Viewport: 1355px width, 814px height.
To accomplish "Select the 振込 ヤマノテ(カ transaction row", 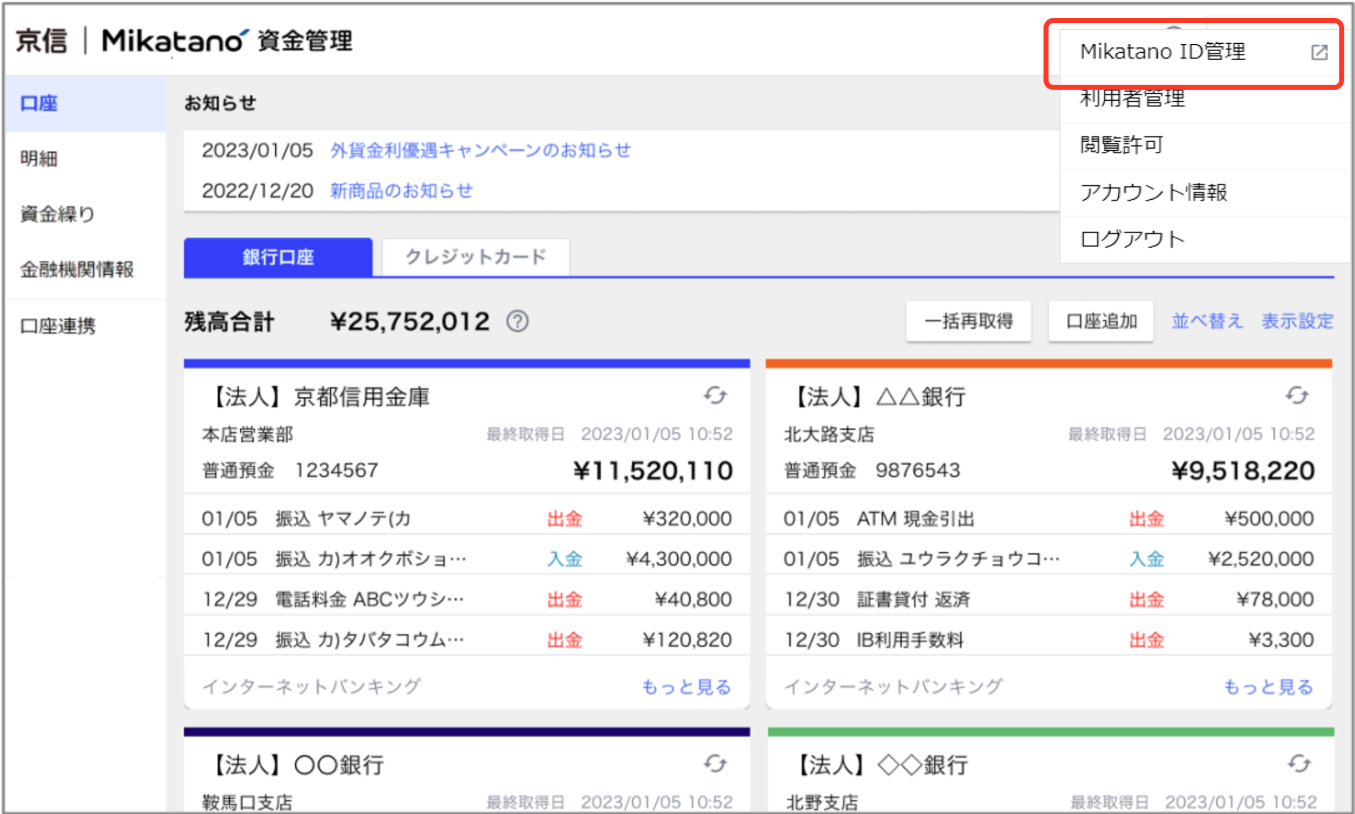I will tap(467, 519).
